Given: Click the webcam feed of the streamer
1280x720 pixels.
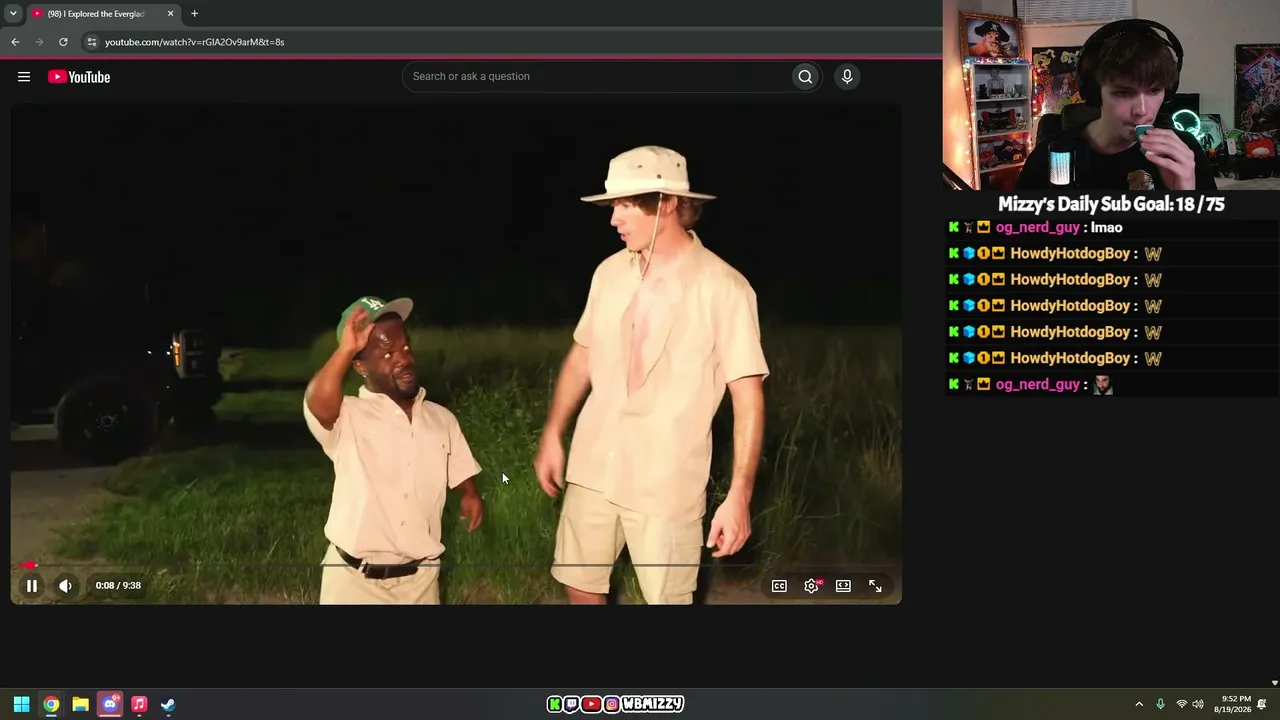Looking at the screenshot, I should pos(1111,95).
